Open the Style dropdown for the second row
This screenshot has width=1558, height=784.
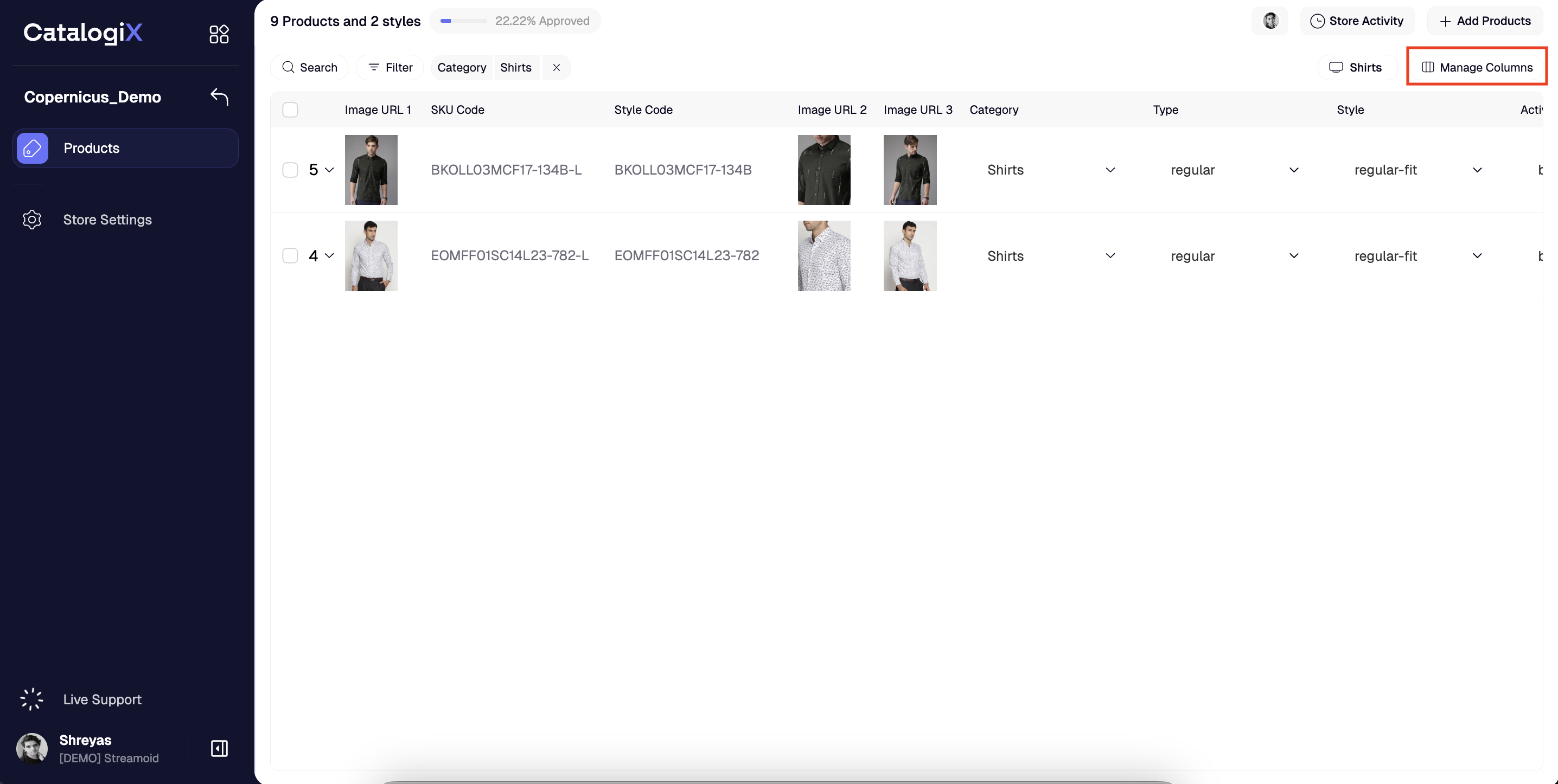coord(1477,256)
